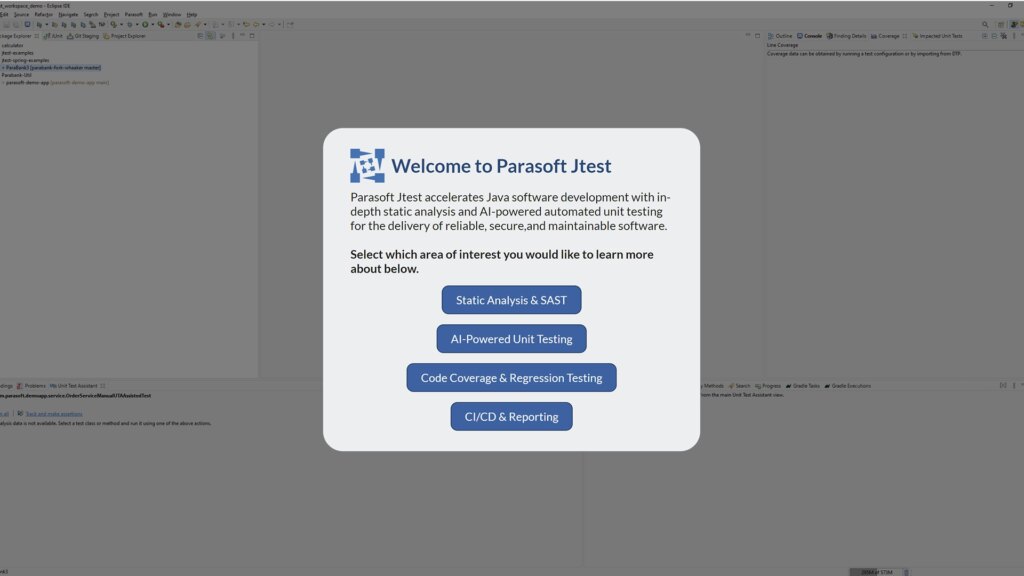Click the green Run toolbar icon
The width and height of the screenshot is (1024, 576).
pyautogui.click(x=145, y=24)
